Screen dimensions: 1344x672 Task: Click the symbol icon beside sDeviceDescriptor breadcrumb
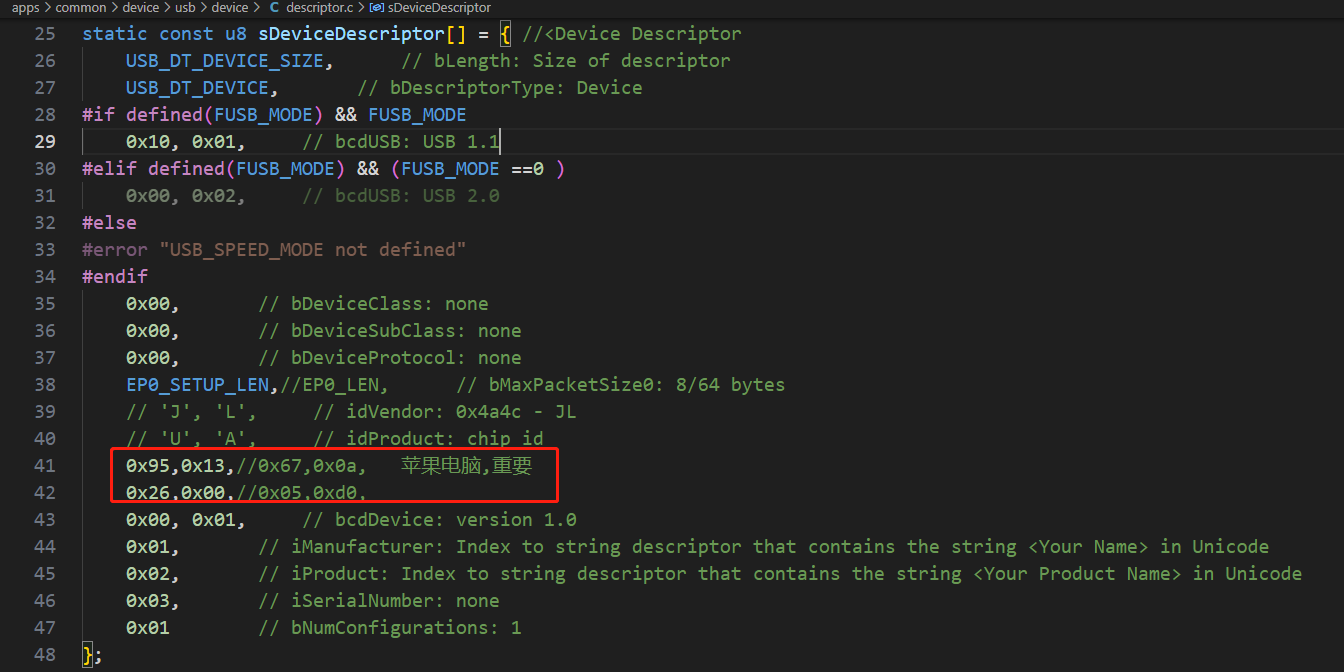click(x=377, y=8)
